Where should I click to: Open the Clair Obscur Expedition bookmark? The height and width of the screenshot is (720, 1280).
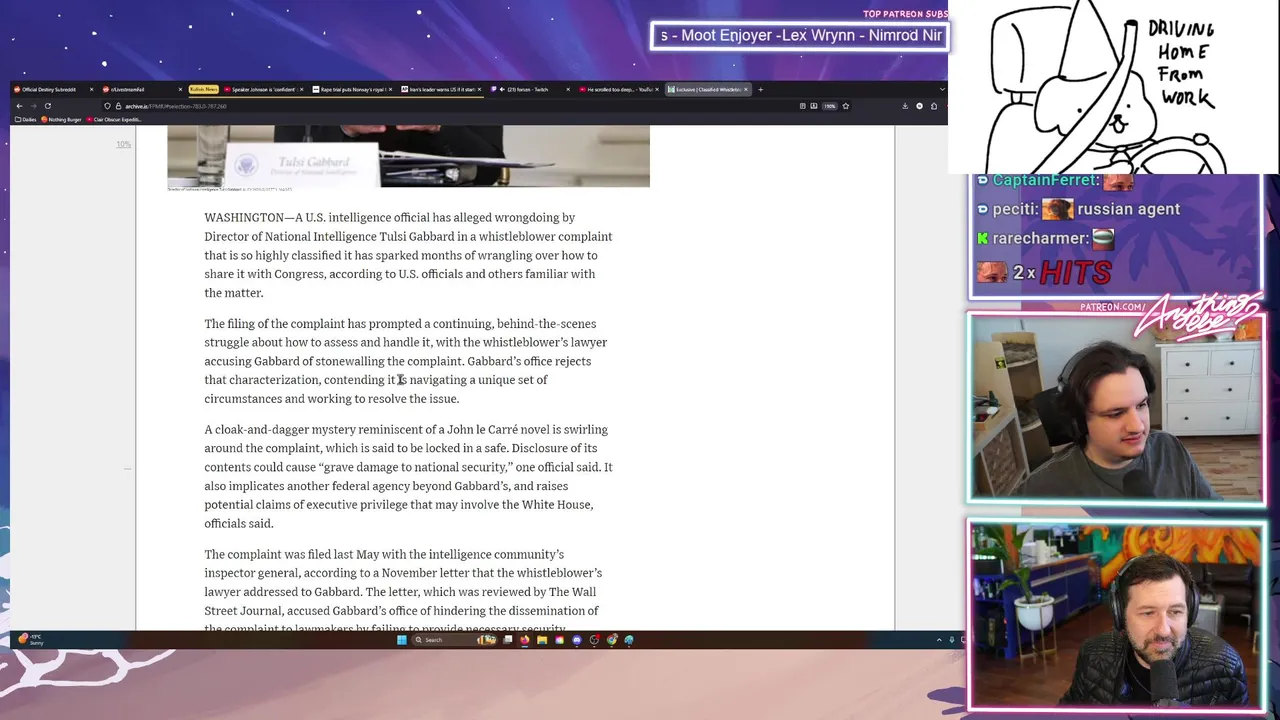114,119
